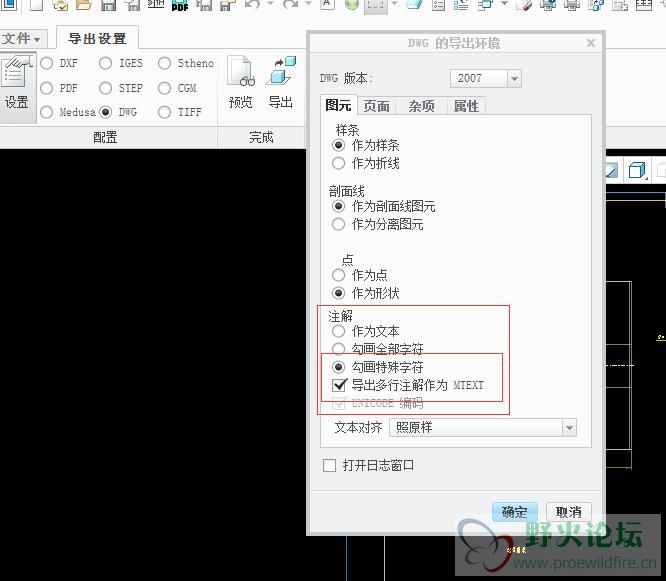This screenshot has height=581, width=666.
Task: Select the STEP export format
Action: tap(105, 88)
